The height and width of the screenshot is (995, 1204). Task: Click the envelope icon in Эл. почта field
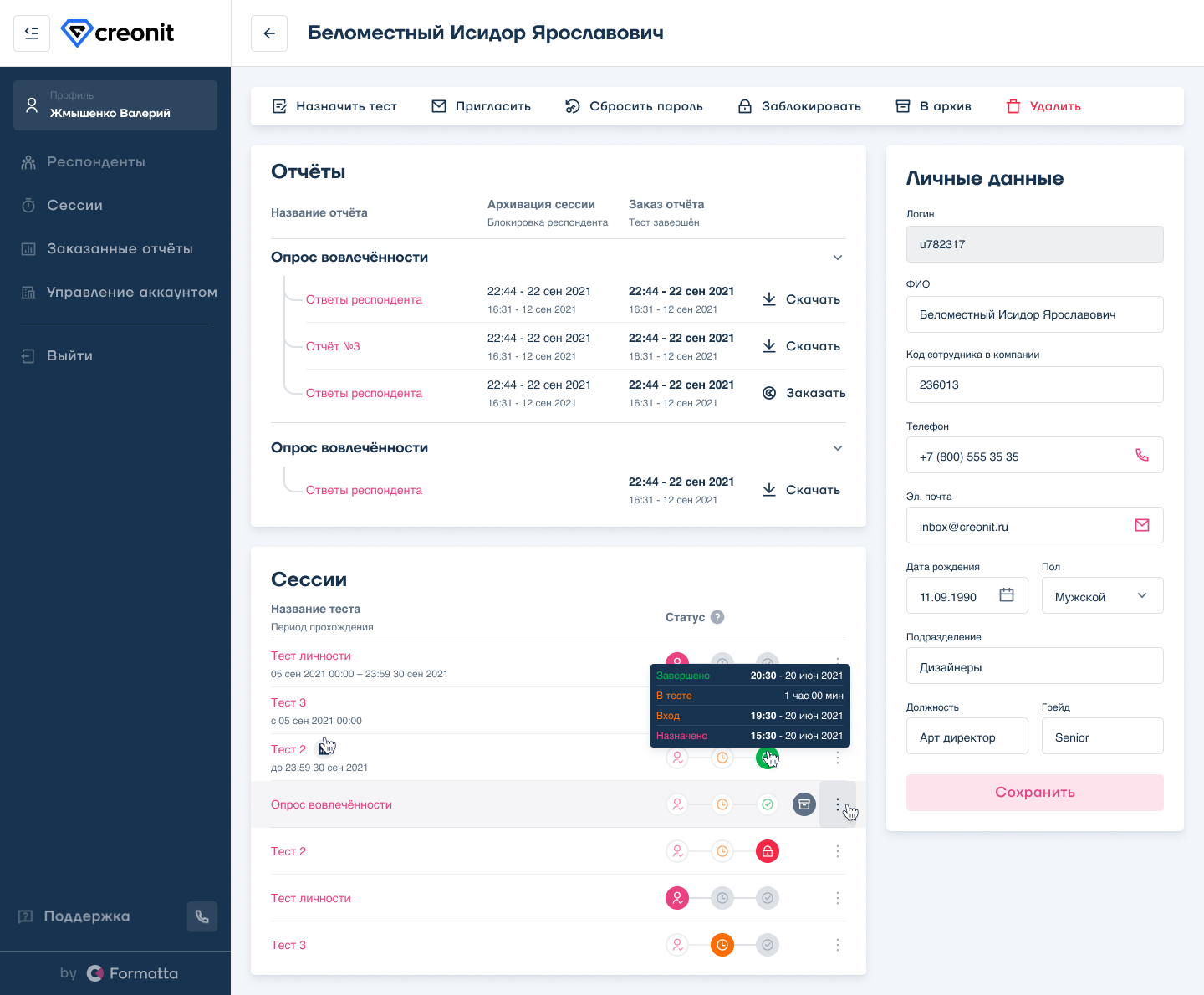1142,526
